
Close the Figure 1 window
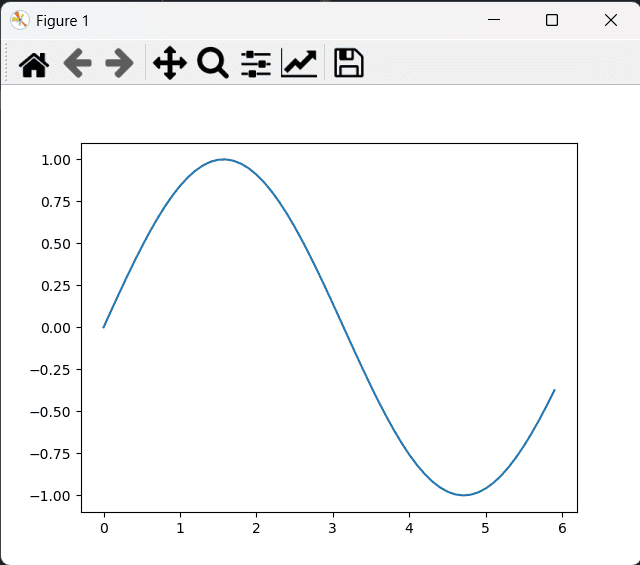(x=611, y=20)
